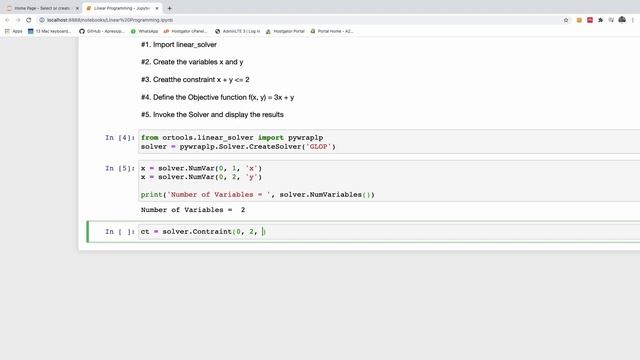Open the media control icon in toolbar
Image resolution: width=640 pixels, height=360 pixels.
point(611,20)
